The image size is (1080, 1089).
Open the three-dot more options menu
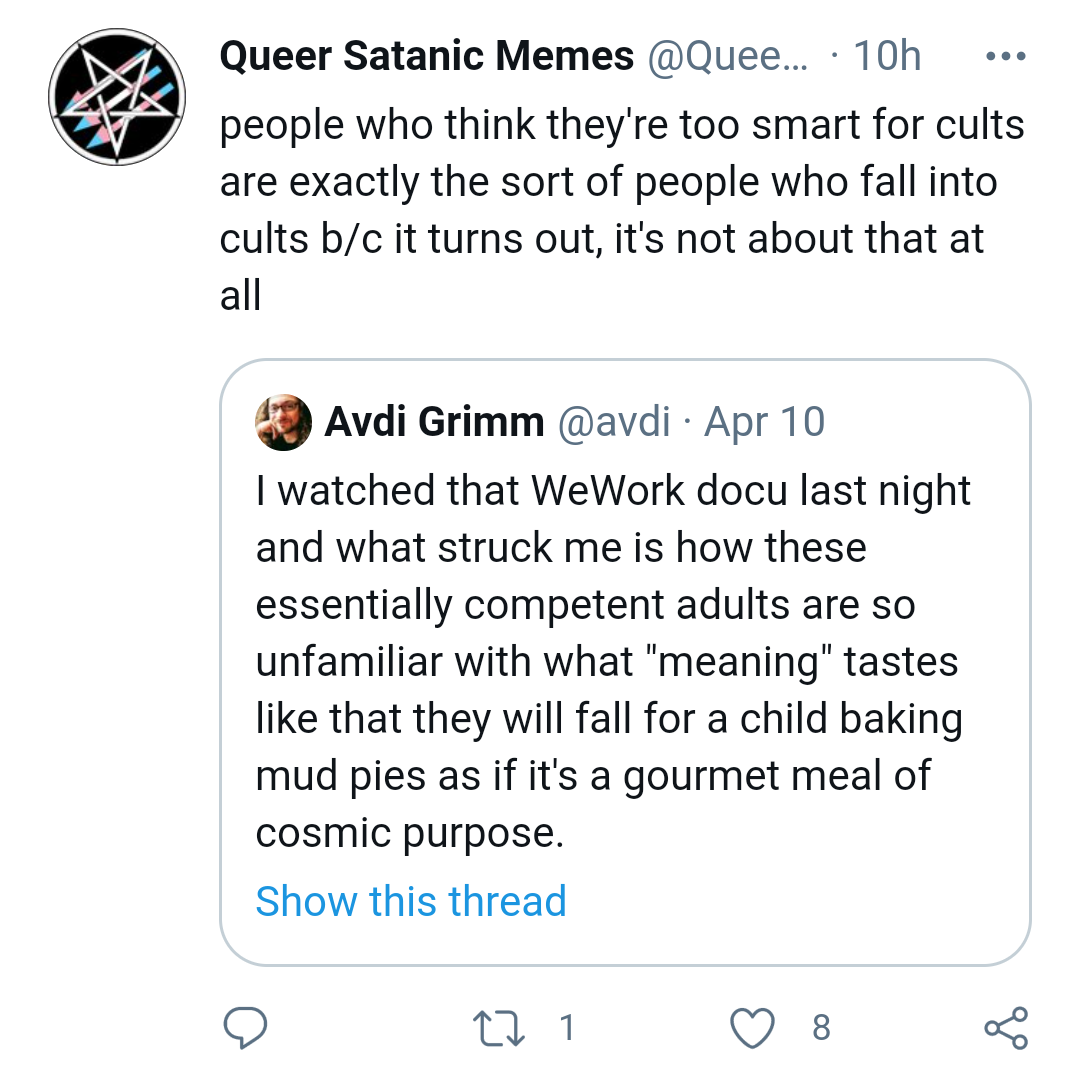point(1005,57)
